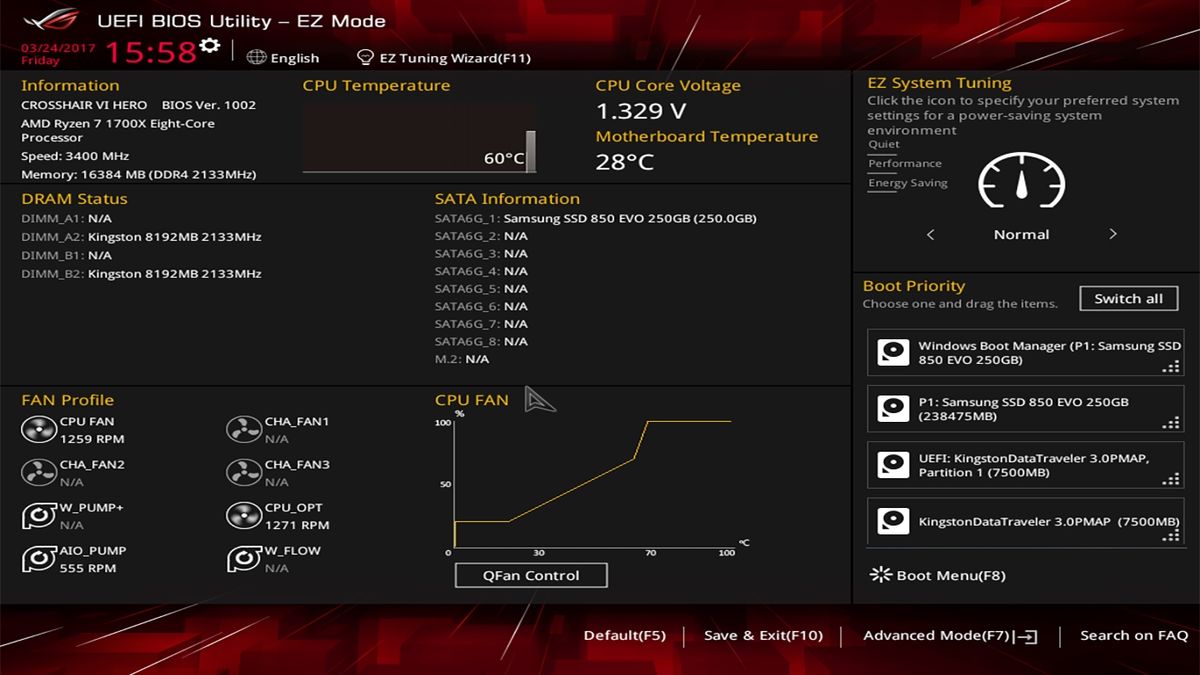Screen dimensions: 1200x675
Task: Click the Speed: 3400 MHz text
Action: (x=75, y=156)
